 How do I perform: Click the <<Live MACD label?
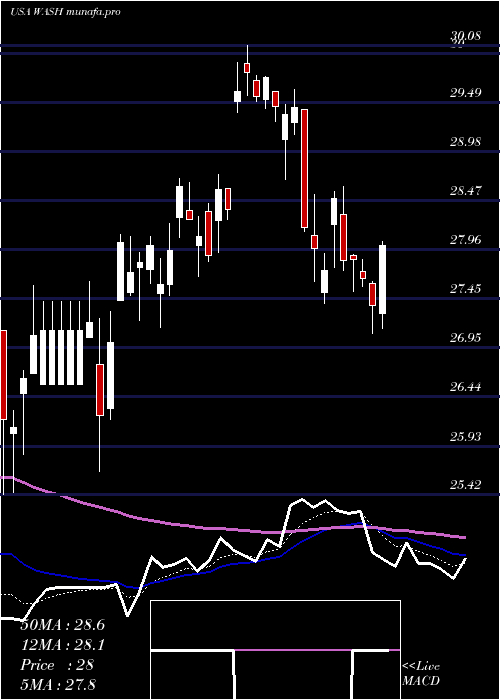coord(421,674)
